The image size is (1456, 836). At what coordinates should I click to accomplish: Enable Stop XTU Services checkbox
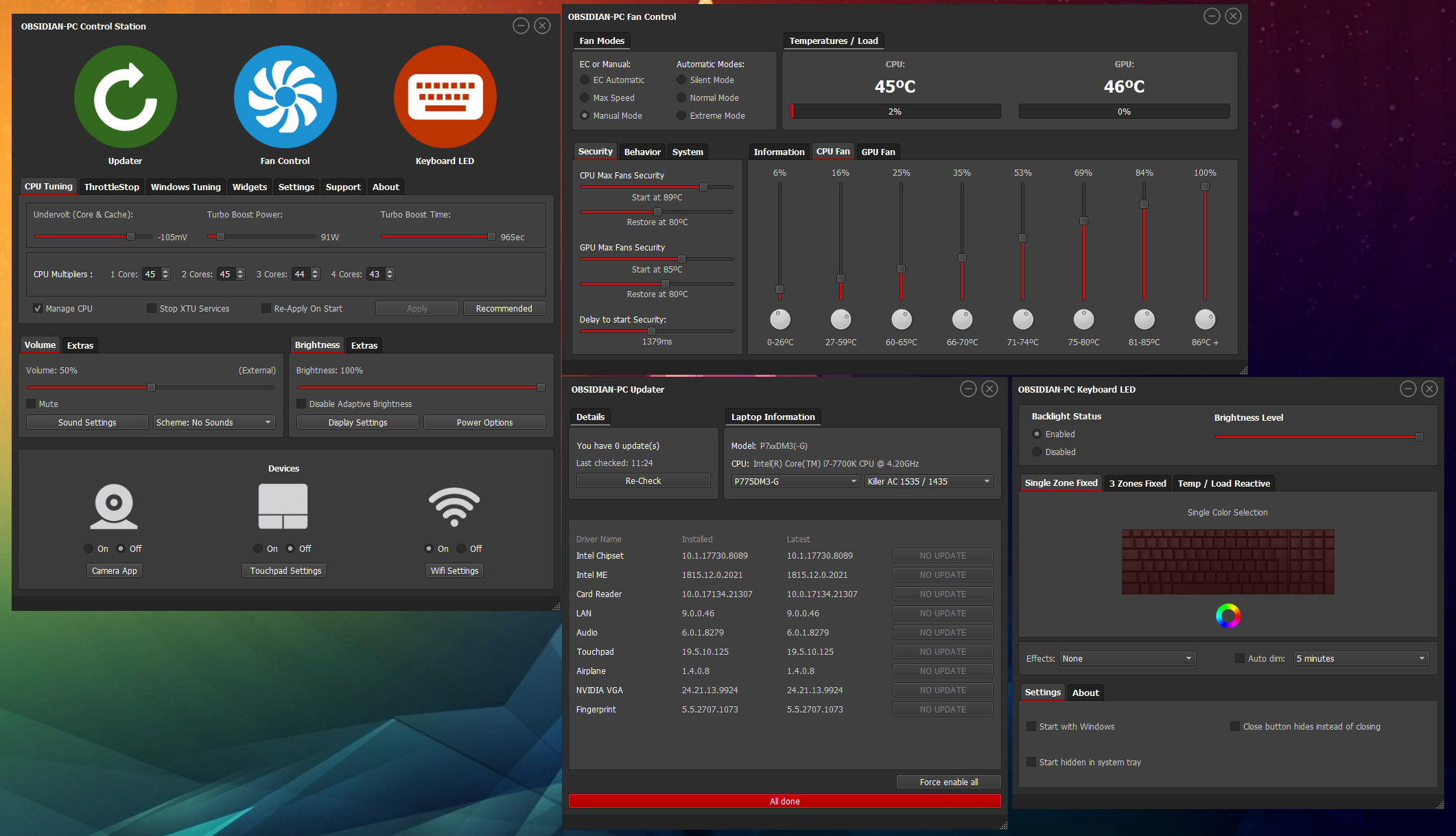(x=152, y=308)
